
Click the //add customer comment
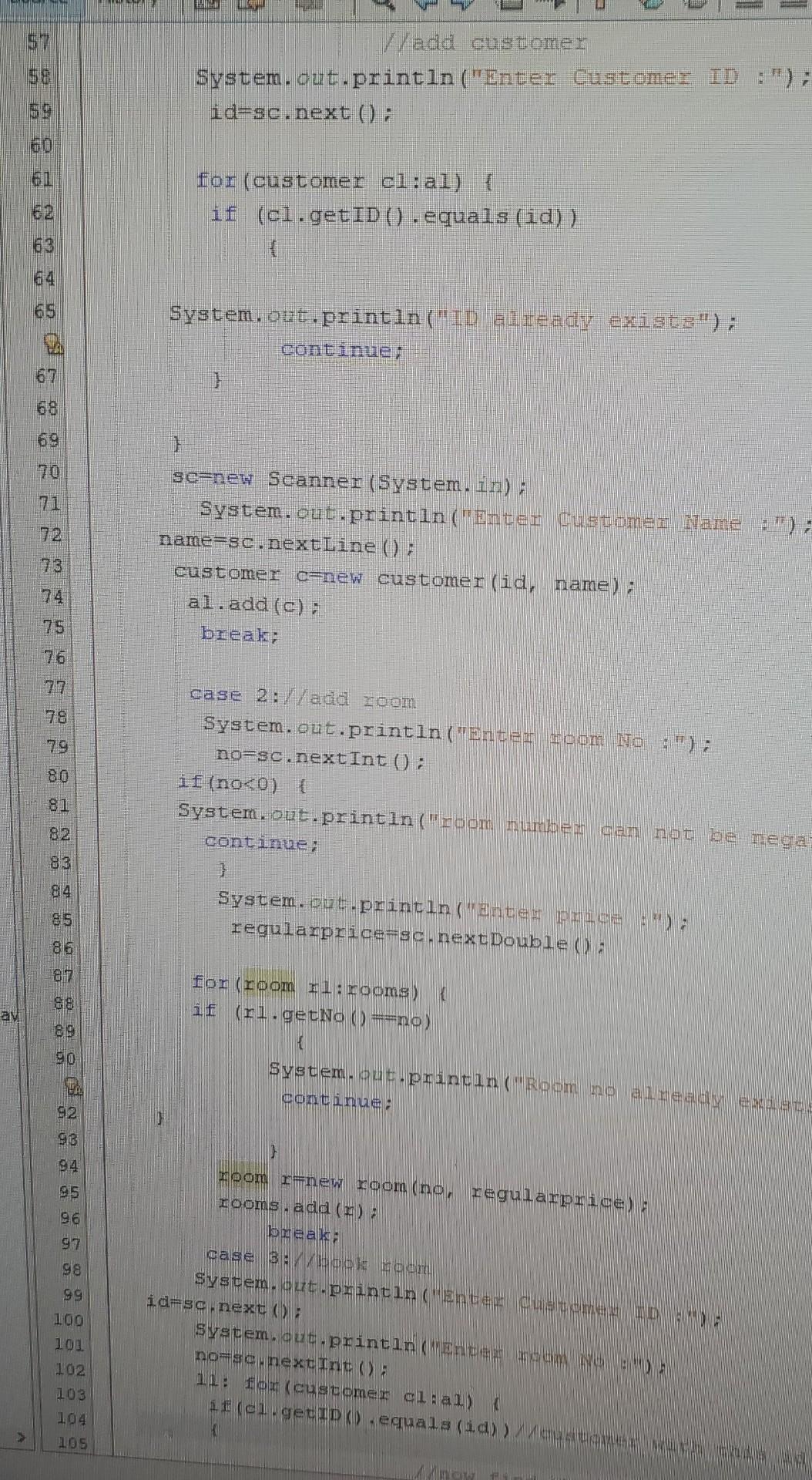tap(485, 42)
